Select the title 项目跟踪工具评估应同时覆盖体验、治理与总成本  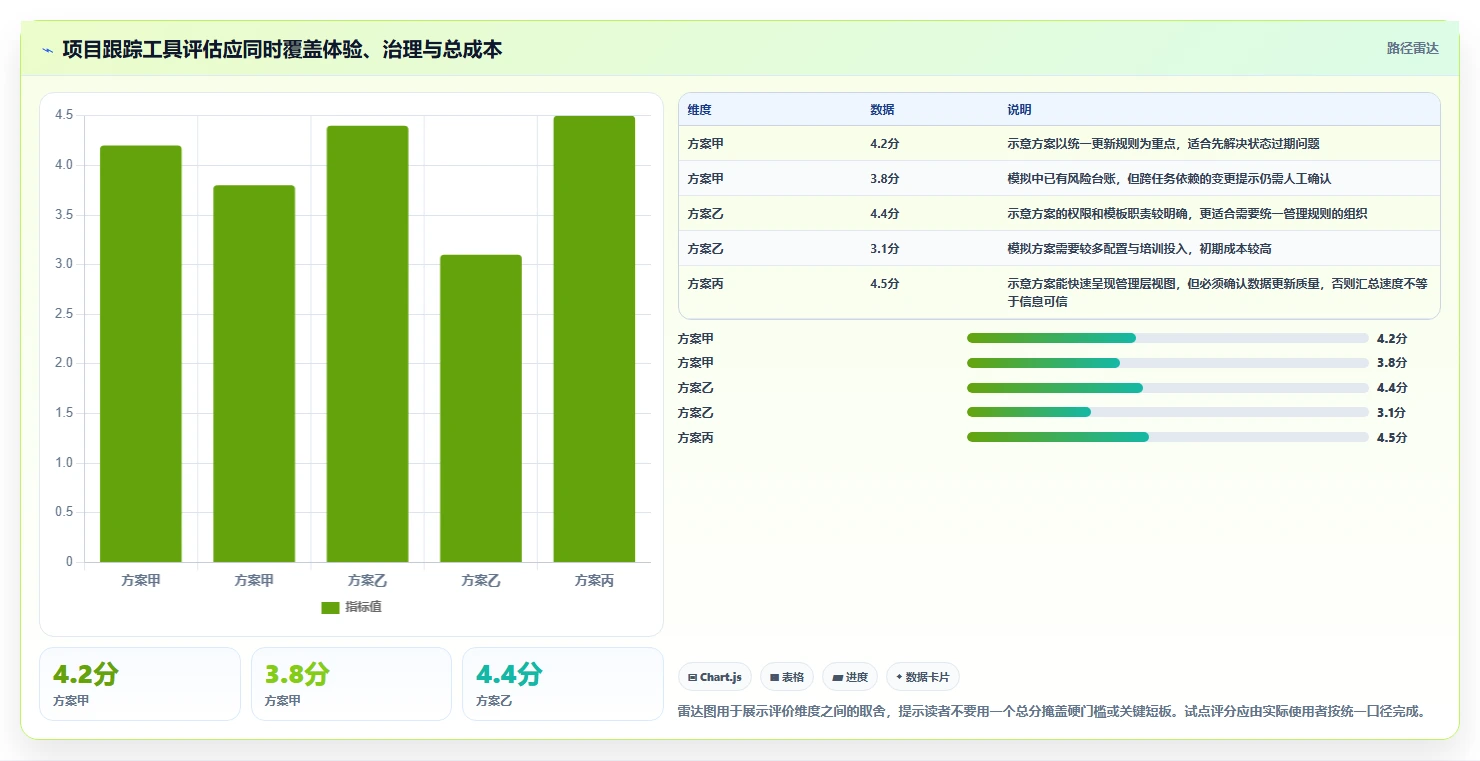click(x=282, y=49)
